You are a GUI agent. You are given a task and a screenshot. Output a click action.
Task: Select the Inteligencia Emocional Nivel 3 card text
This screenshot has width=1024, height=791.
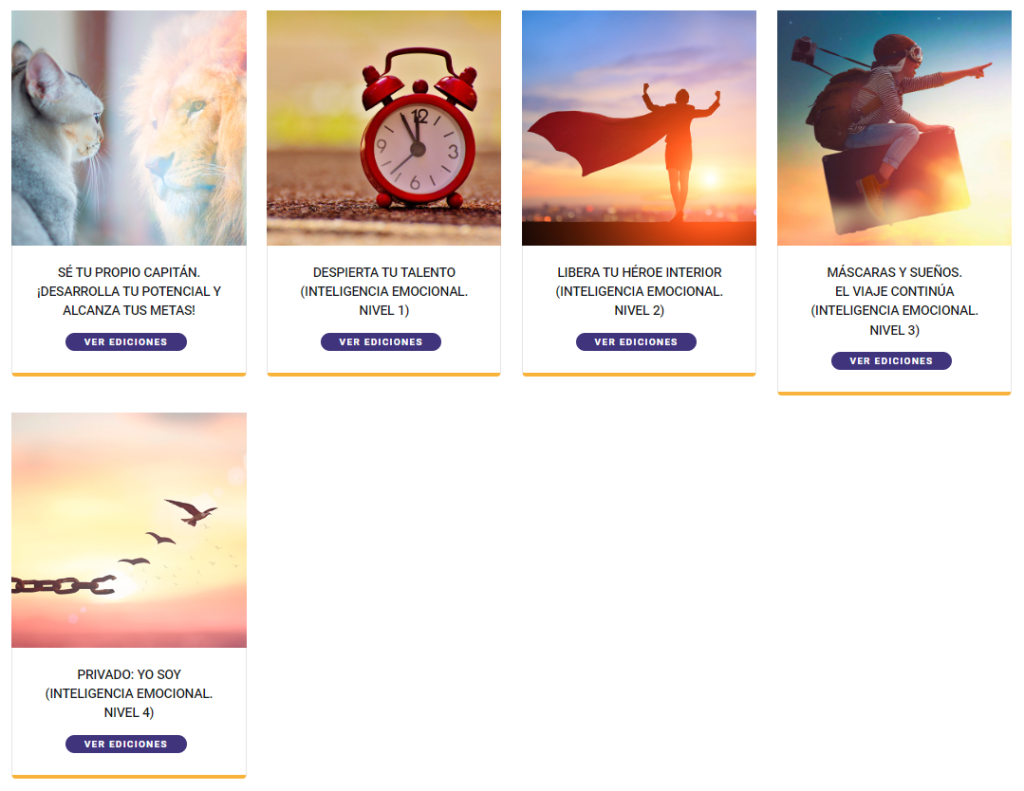(894, 320)
